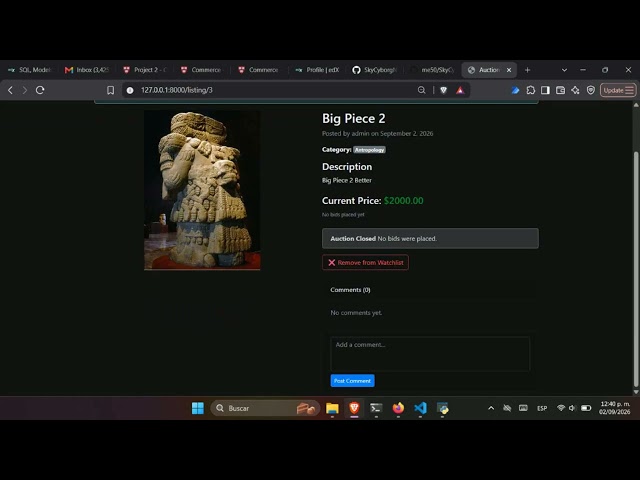Viewport: 640px width, 480px height.
Task: Open the extensions puzzle icon
Action: (x=531, y=90)
